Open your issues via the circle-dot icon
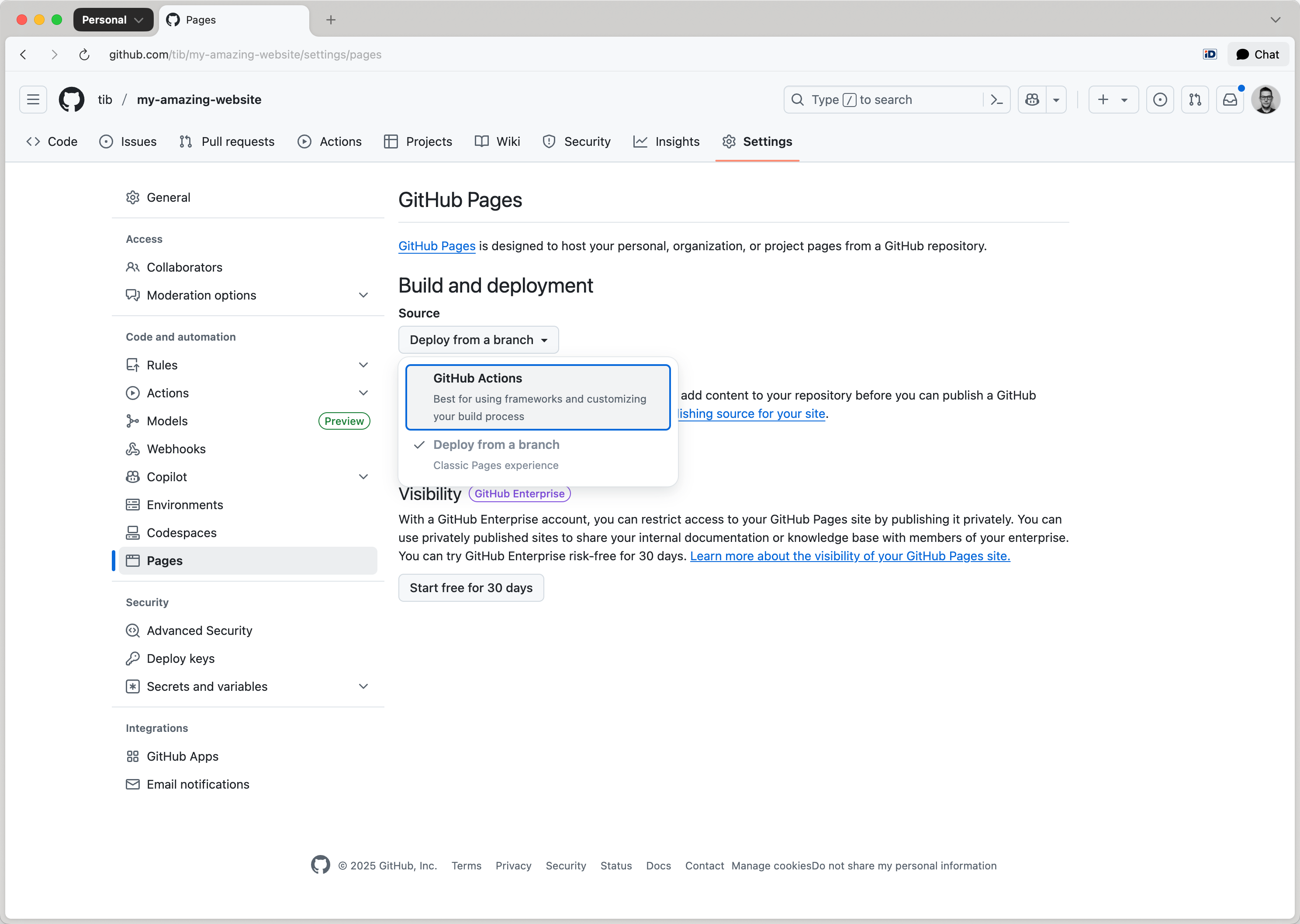This screenshot has width=1300, height=924. point(1159,99)
